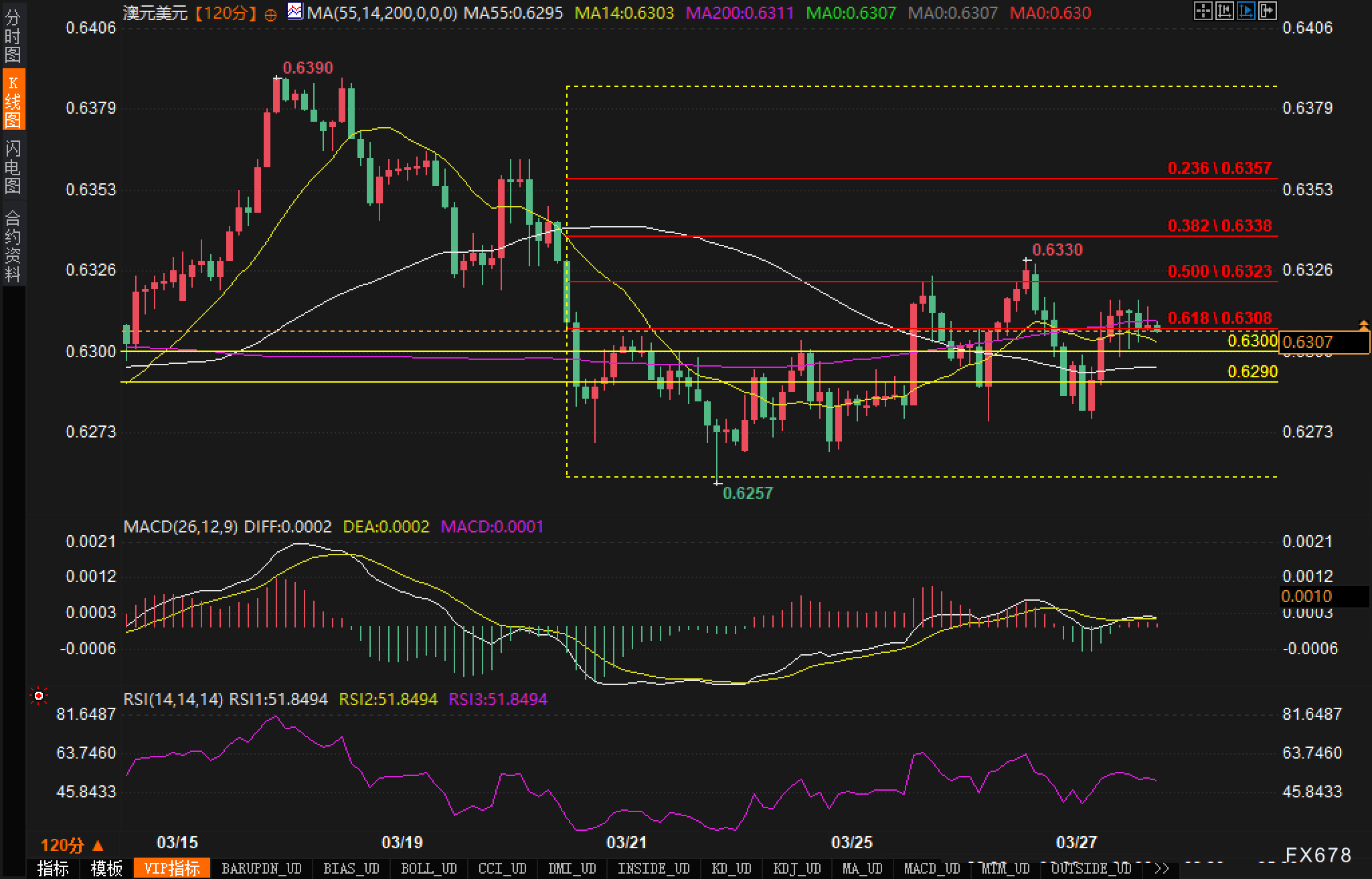Expand more indicators with >> arrow
Screen dimensions: 1372x879
[1161, 868]
